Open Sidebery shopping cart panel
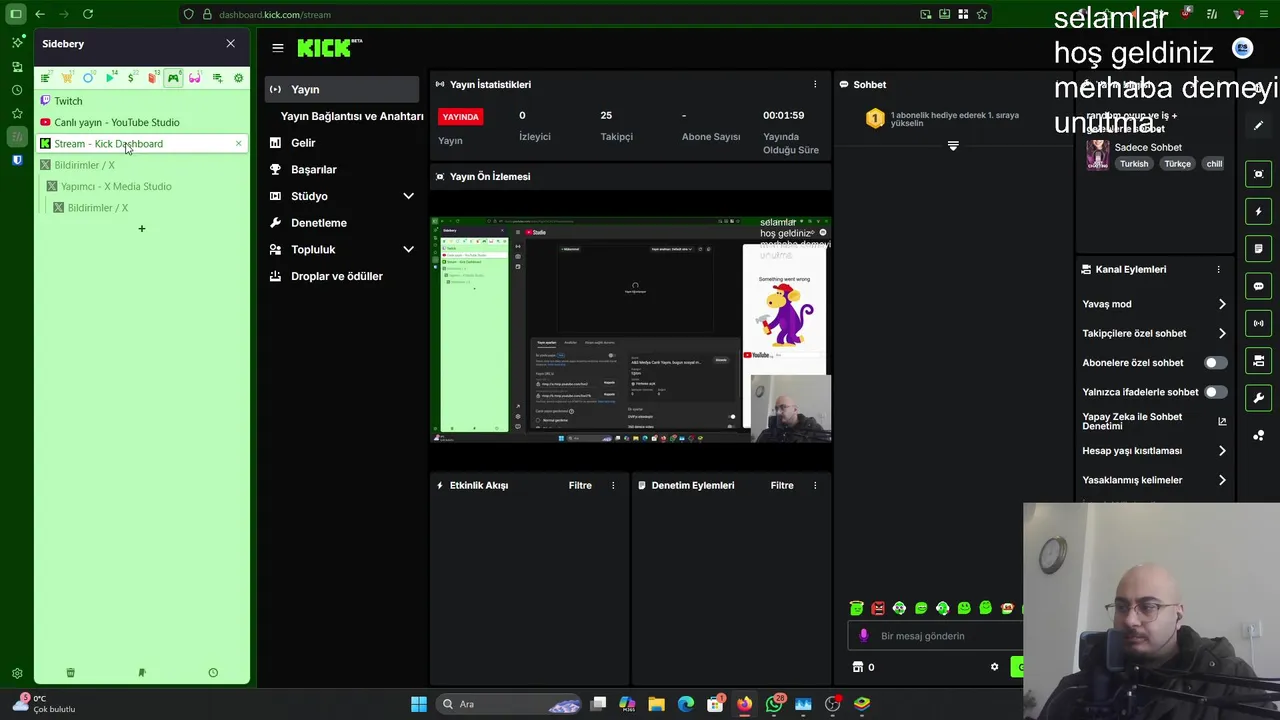The image size is (1280, 720). (x=66, y=78)
